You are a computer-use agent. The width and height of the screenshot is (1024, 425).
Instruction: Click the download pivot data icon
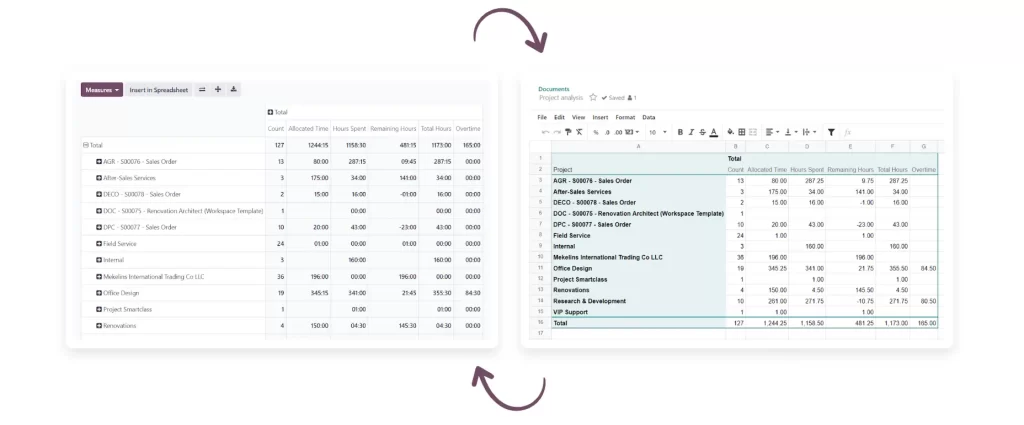[x=234, y=90]
